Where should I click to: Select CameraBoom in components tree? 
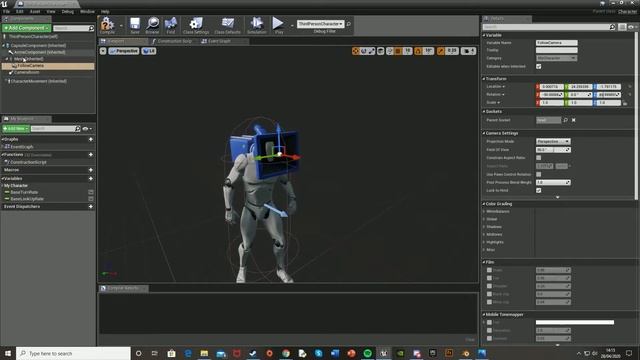pos(27,73)
